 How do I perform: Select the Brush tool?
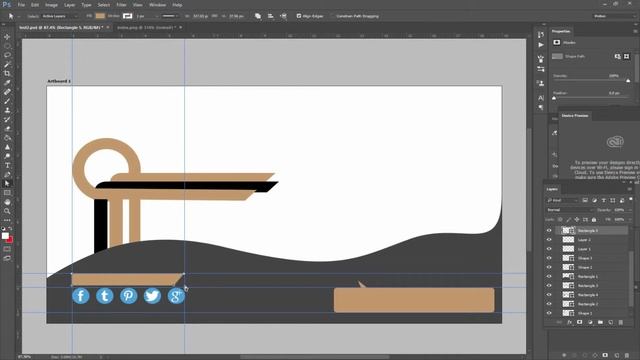point(7,101)
